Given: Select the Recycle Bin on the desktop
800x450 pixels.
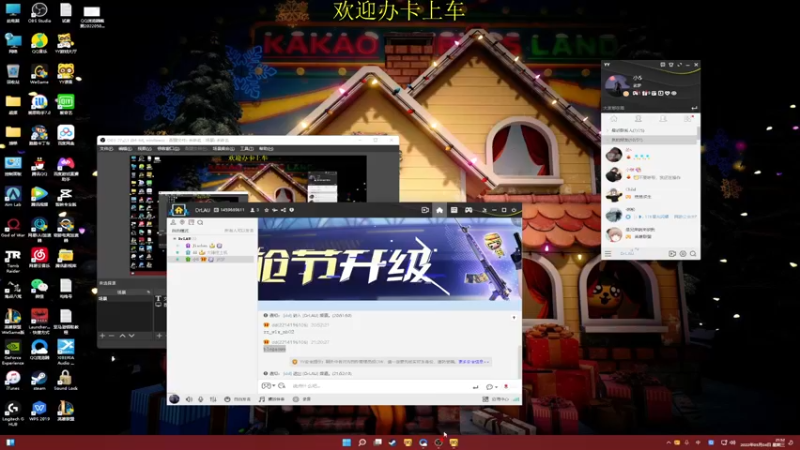Looking at the screenshot, I should tap(13, 73).
